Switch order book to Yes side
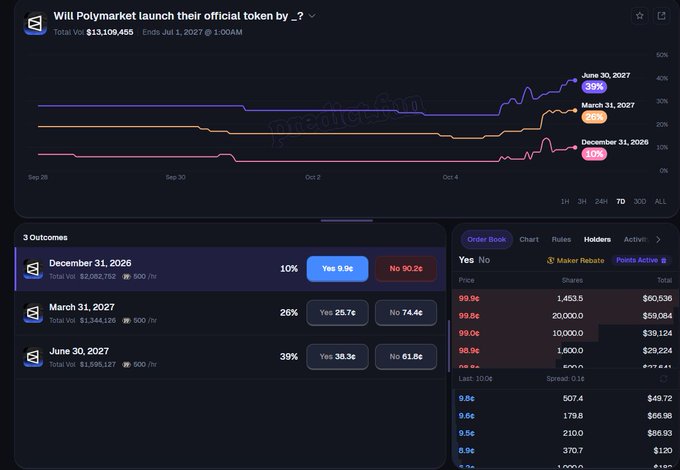 tap(466, 260)
